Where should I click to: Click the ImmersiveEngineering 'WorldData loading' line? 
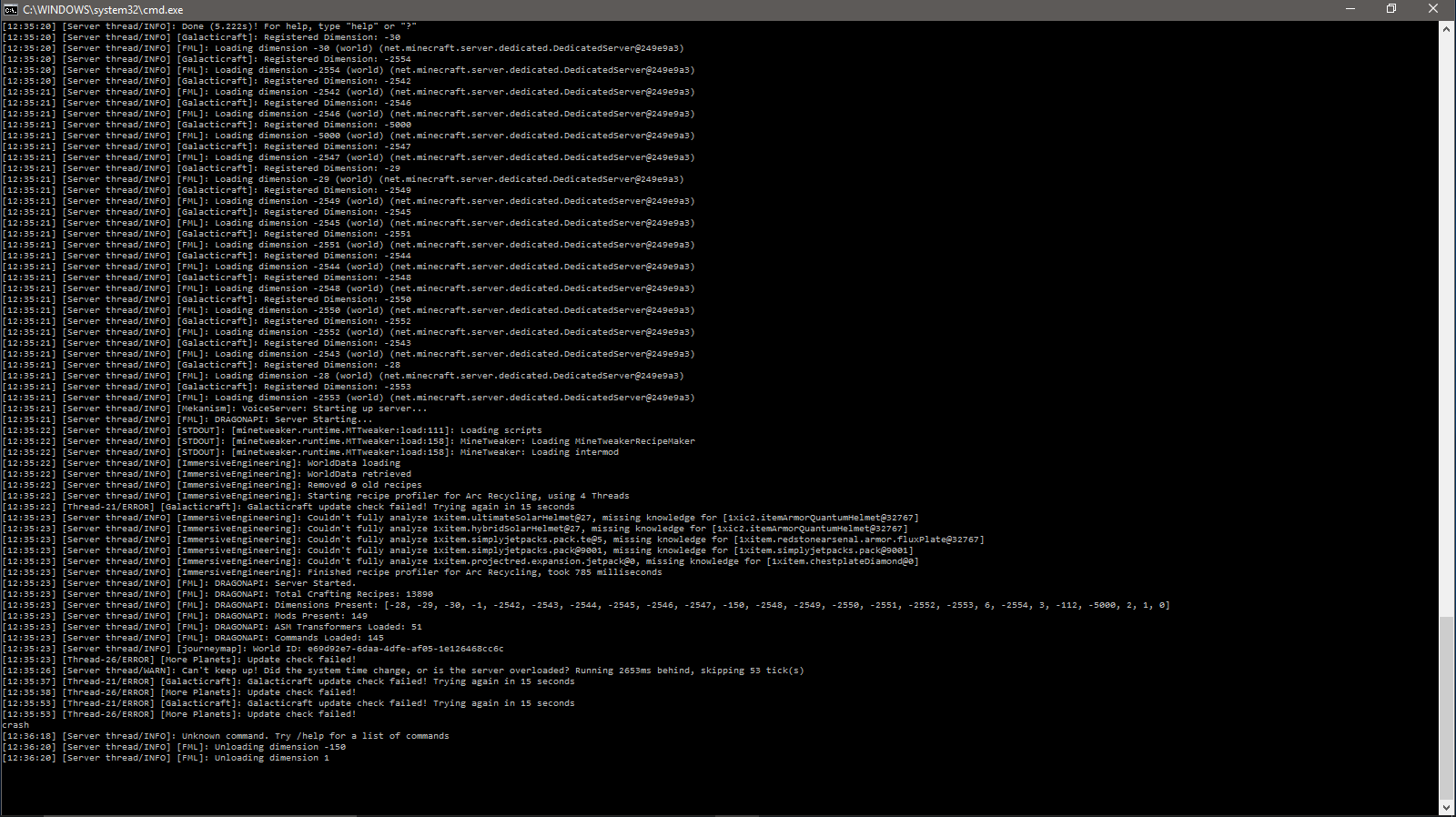pos(201,463)
